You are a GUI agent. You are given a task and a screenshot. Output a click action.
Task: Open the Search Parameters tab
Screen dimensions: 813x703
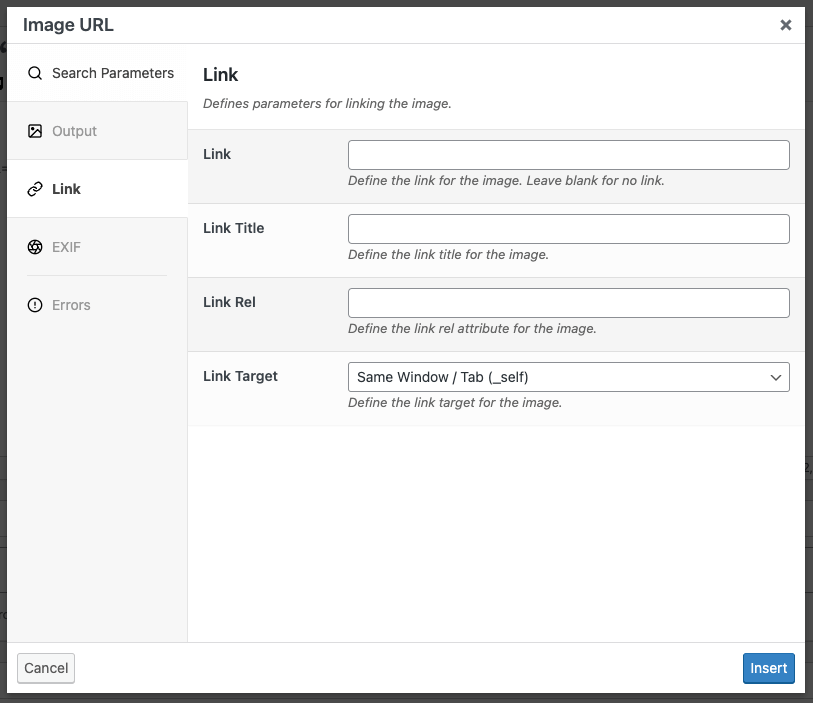coord(97,73)
